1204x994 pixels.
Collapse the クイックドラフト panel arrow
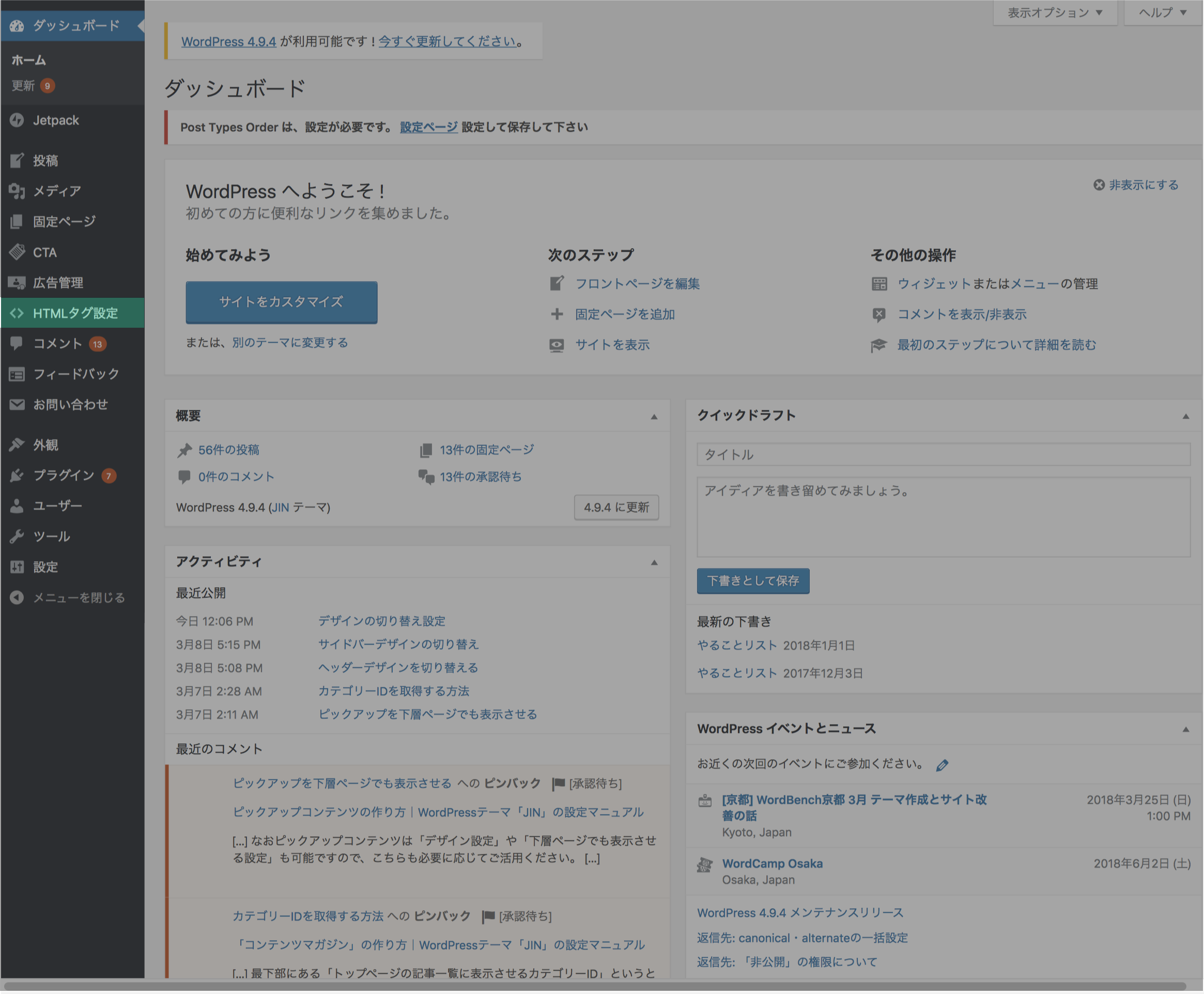pos(1186,417)
